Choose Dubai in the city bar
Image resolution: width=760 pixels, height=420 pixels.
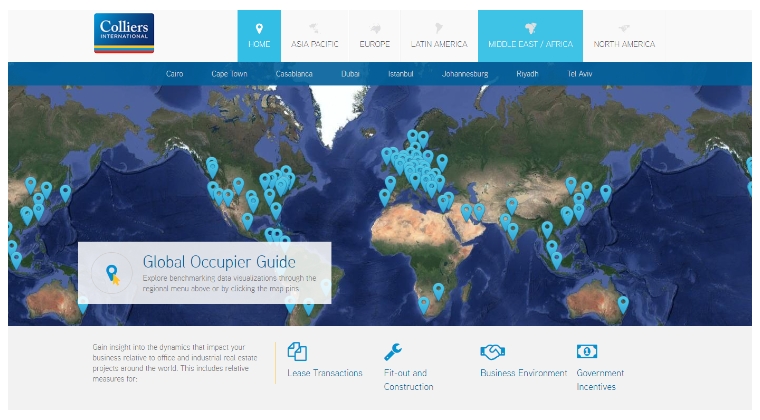coord(350,74)
